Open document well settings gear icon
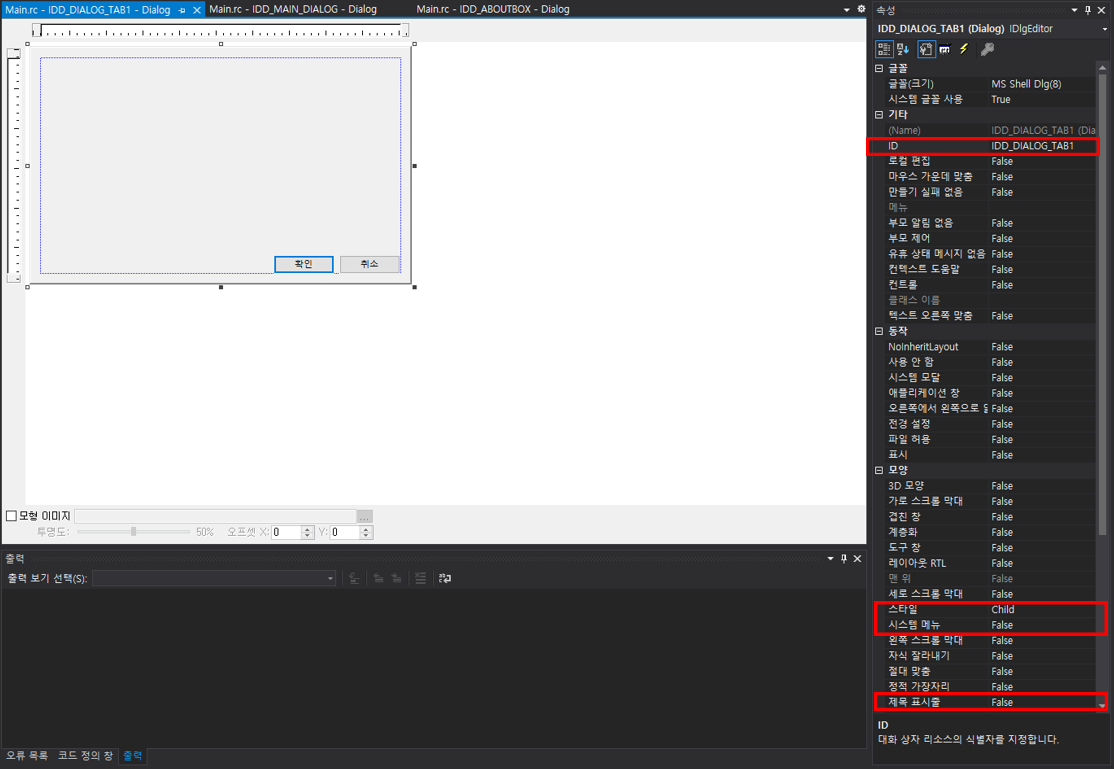Image resolution: width=1114 pixels, height=769 pixels. (861, 9)
